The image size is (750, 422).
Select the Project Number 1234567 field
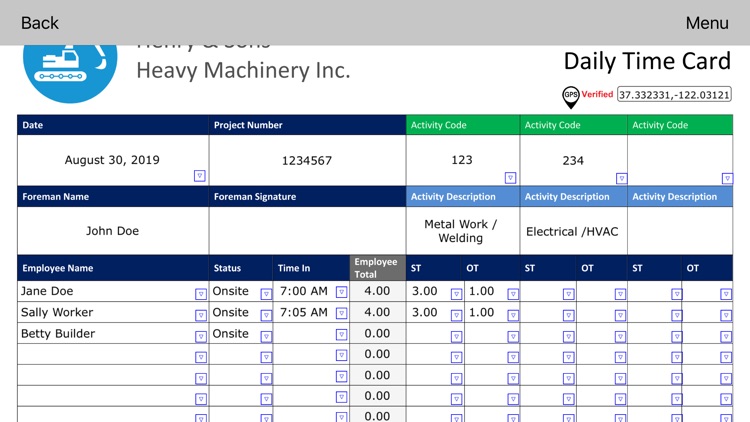click(x=308, y=160)
